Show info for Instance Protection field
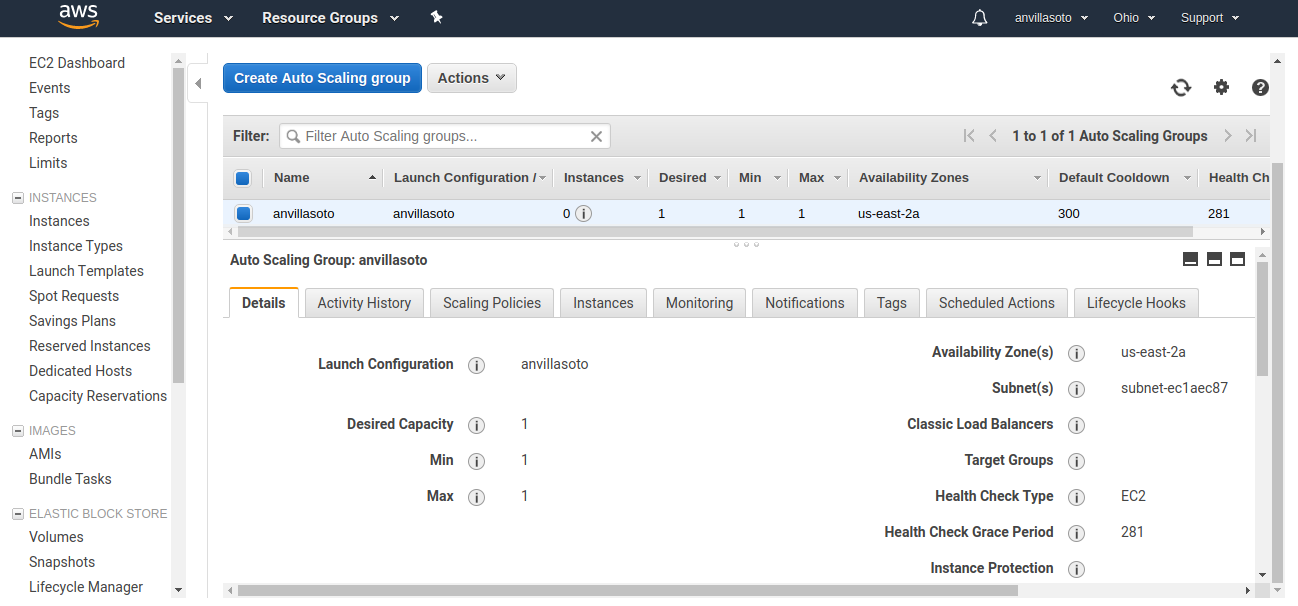 [1077, 569]
